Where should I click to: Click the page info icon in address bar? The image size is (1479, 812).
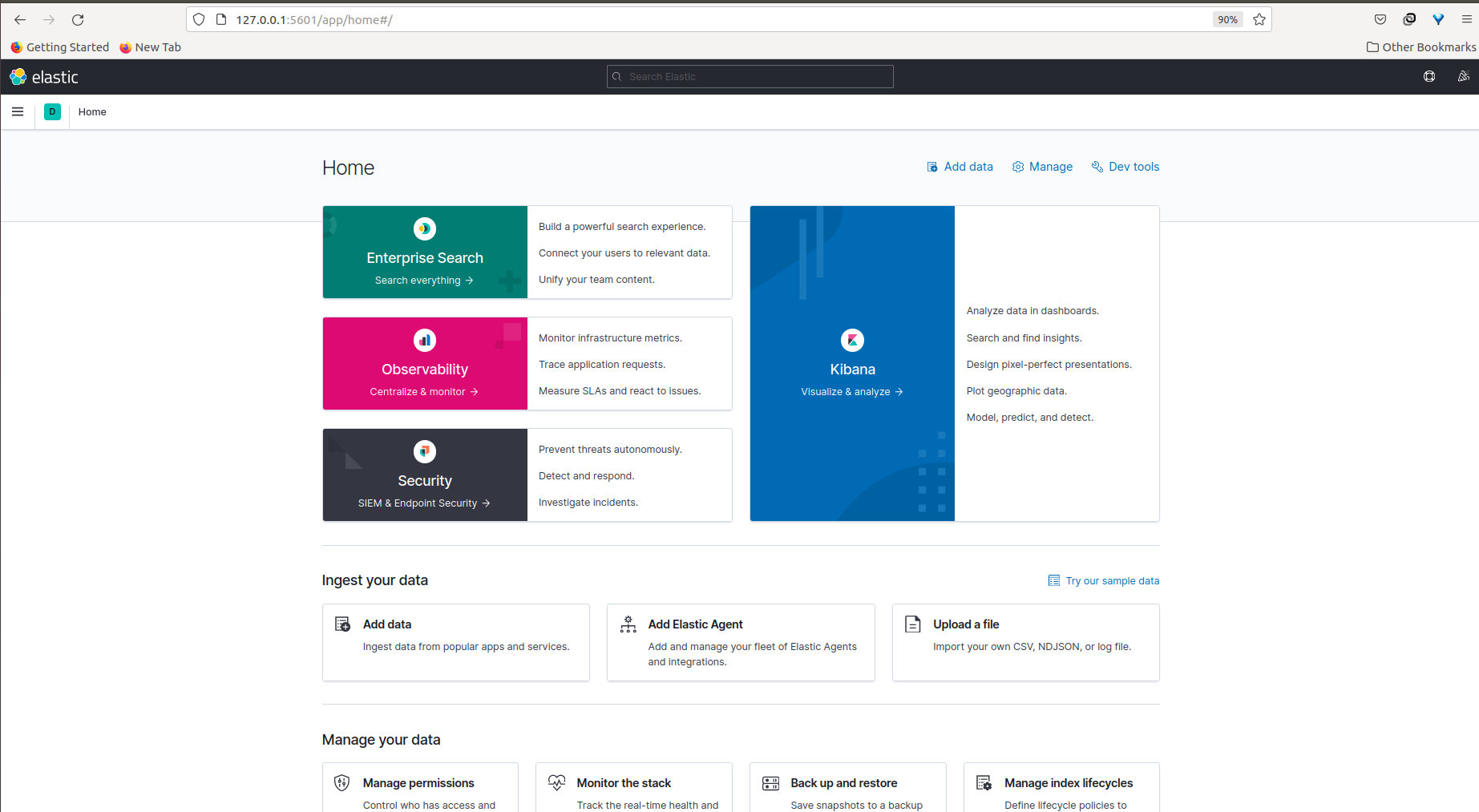(x=221, y=19)
